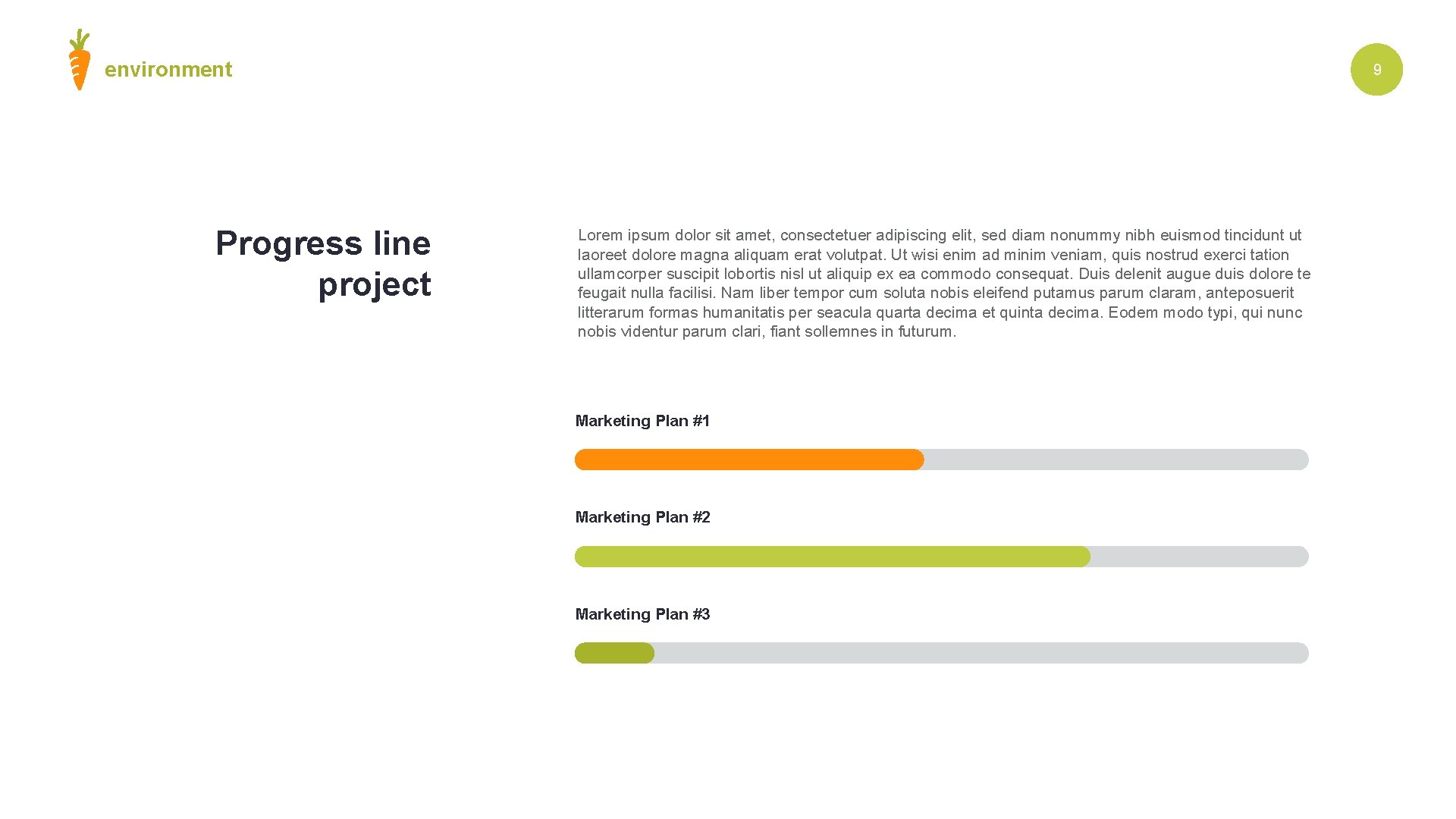The image size is (1456, 819).
Task: Click the word 'project' in the title
Action: coord(375,285)
